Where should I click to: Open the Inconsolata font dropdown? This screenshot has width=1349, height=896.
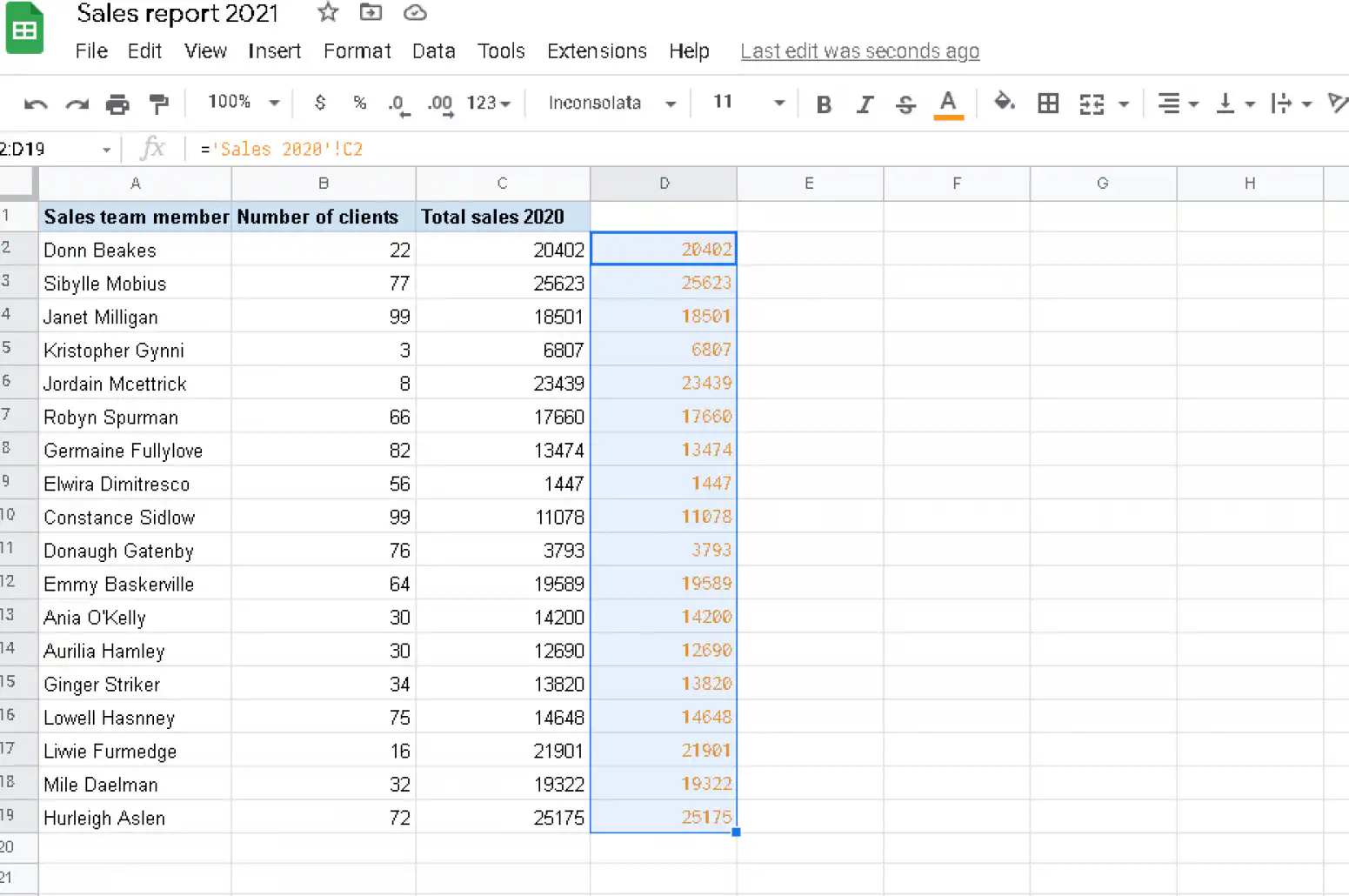point(611,103)
